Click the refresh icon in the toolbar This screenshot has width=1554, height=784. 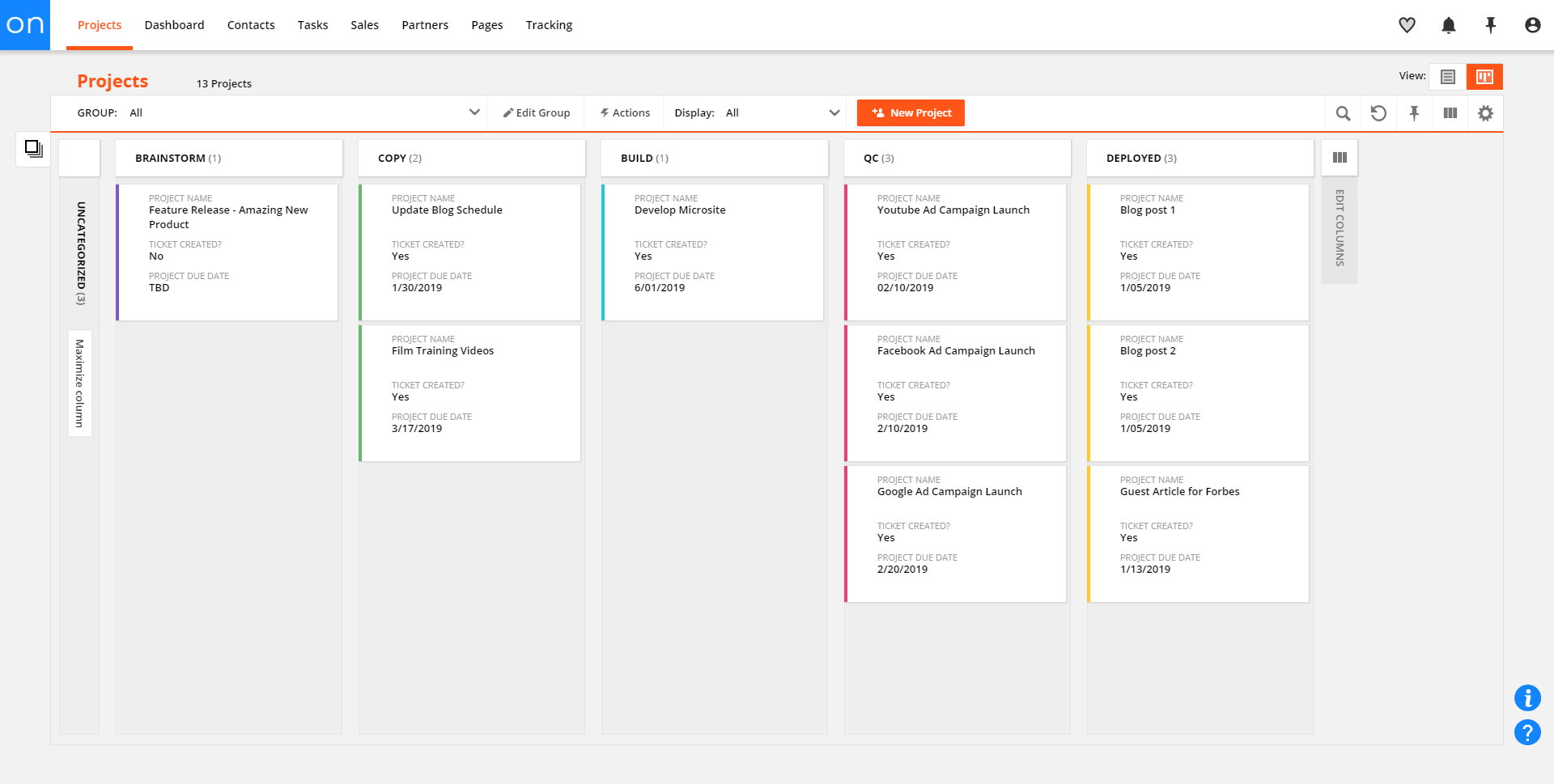(1378, 113)
